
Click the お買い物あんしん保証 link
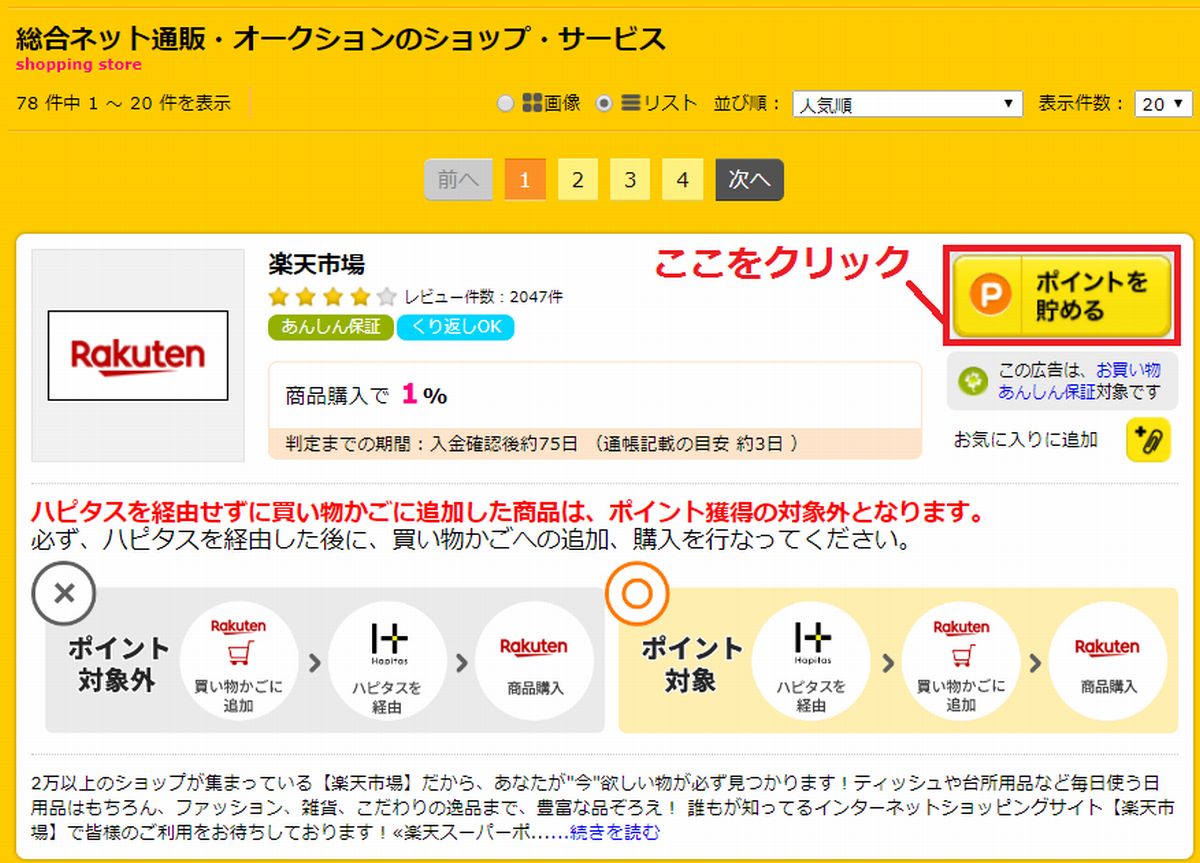(x=1079, y=381)
